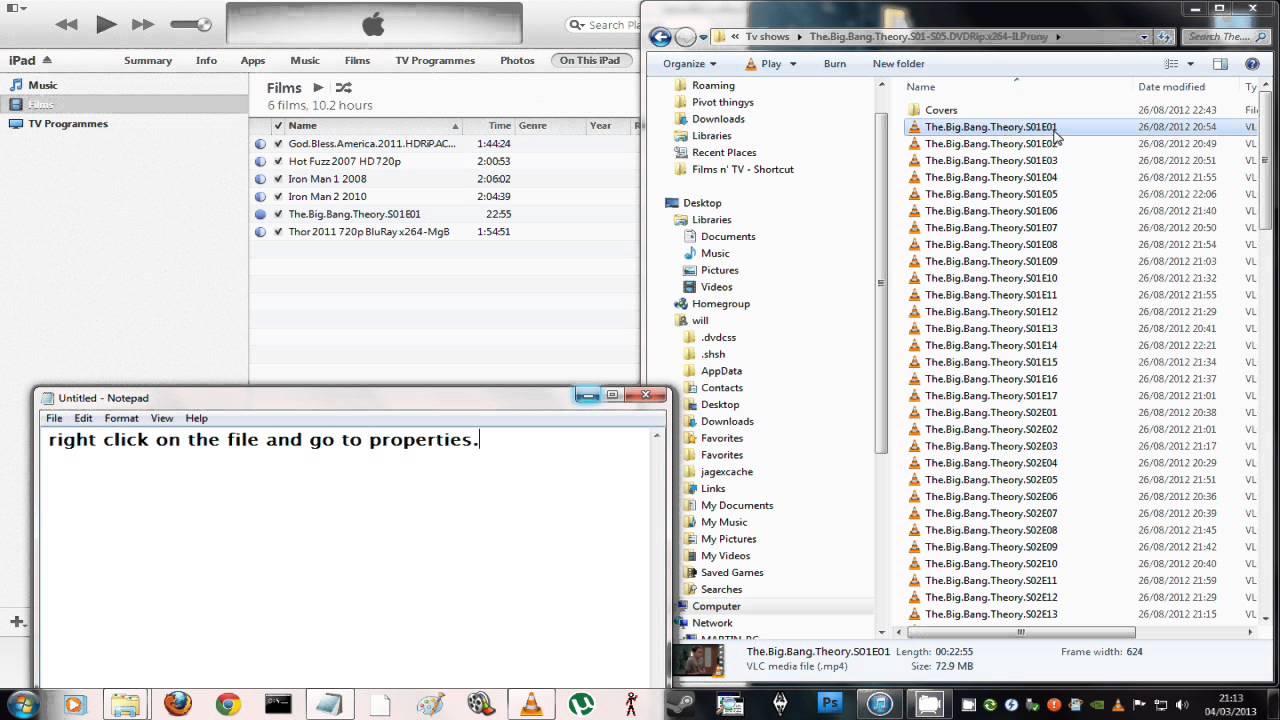Screen dimensions: 1280x720
Task: Switch to the Summary tab
Action: 148,60
